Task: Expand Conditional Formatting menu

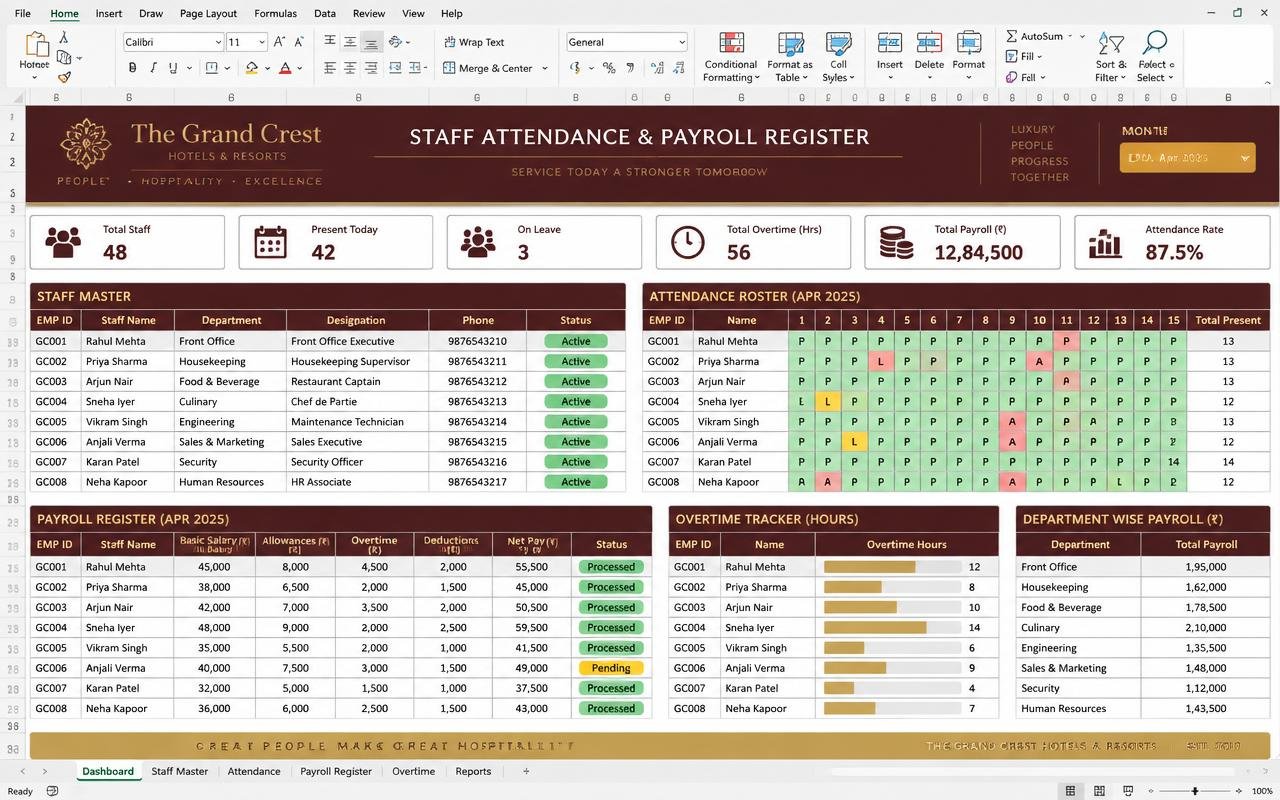Action: [x=731, y=57]
